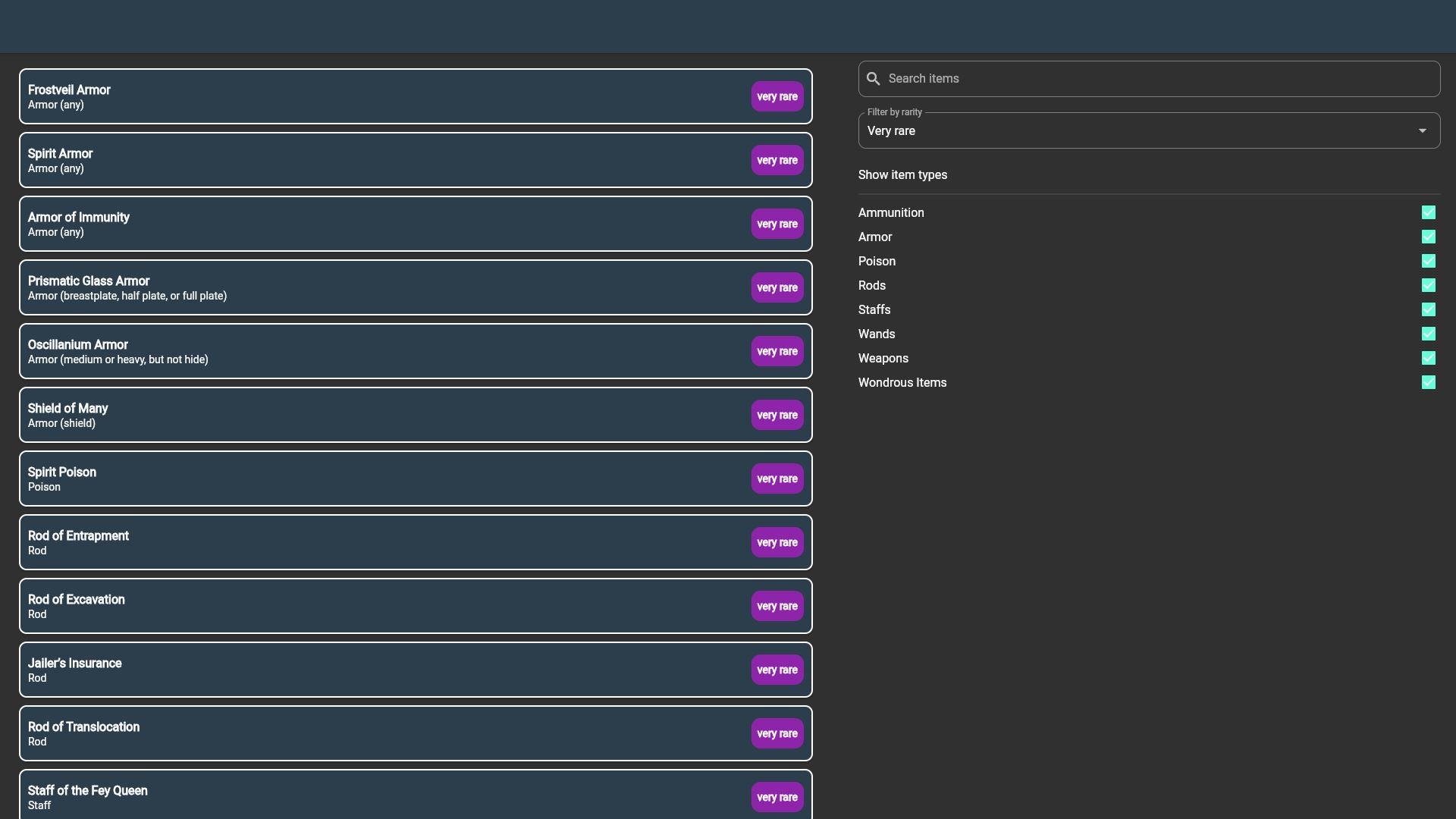The width and height of the screenshot is (1456, 819).
Task: Disable the Rods item type
Action: [x=1428, y=286]
